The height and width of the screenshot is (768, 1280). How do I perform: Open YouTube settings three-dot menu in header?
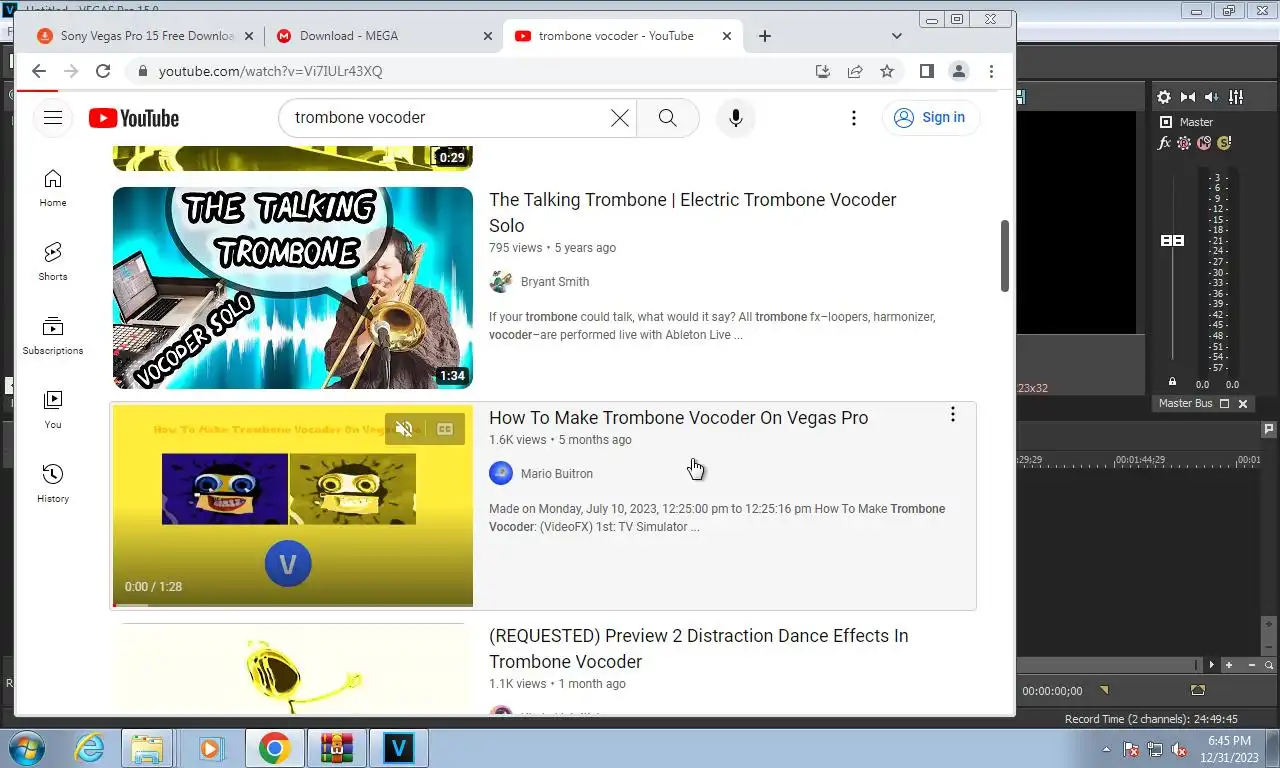click(x=854, y=118)
